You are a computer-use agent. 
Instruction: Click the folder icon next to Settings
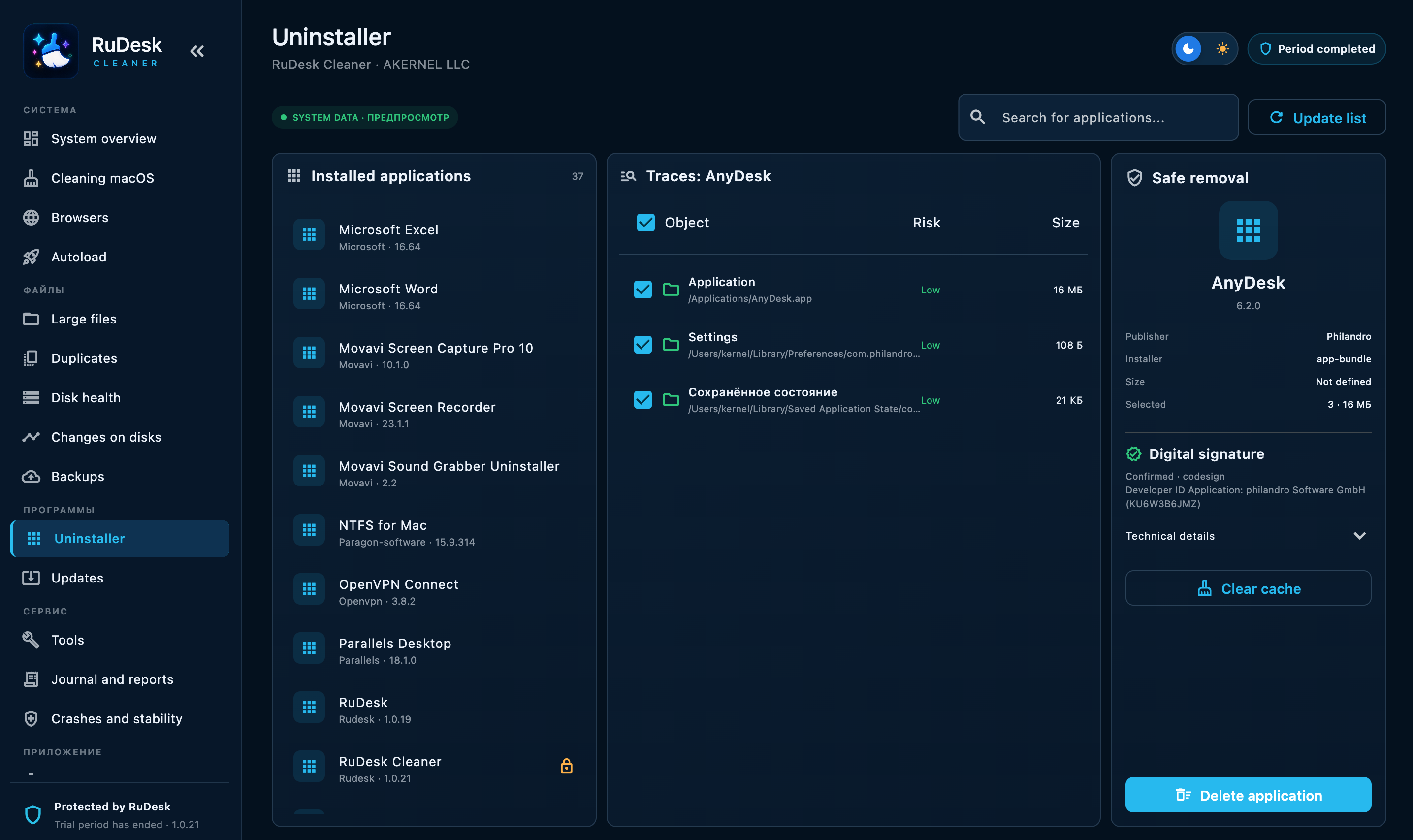(671, 345)
